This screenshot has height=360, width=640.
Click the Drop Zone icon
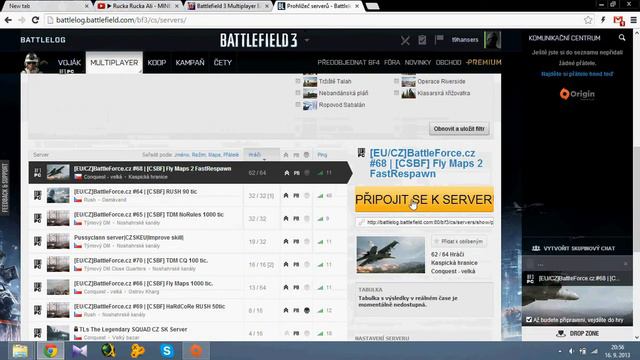561,333
